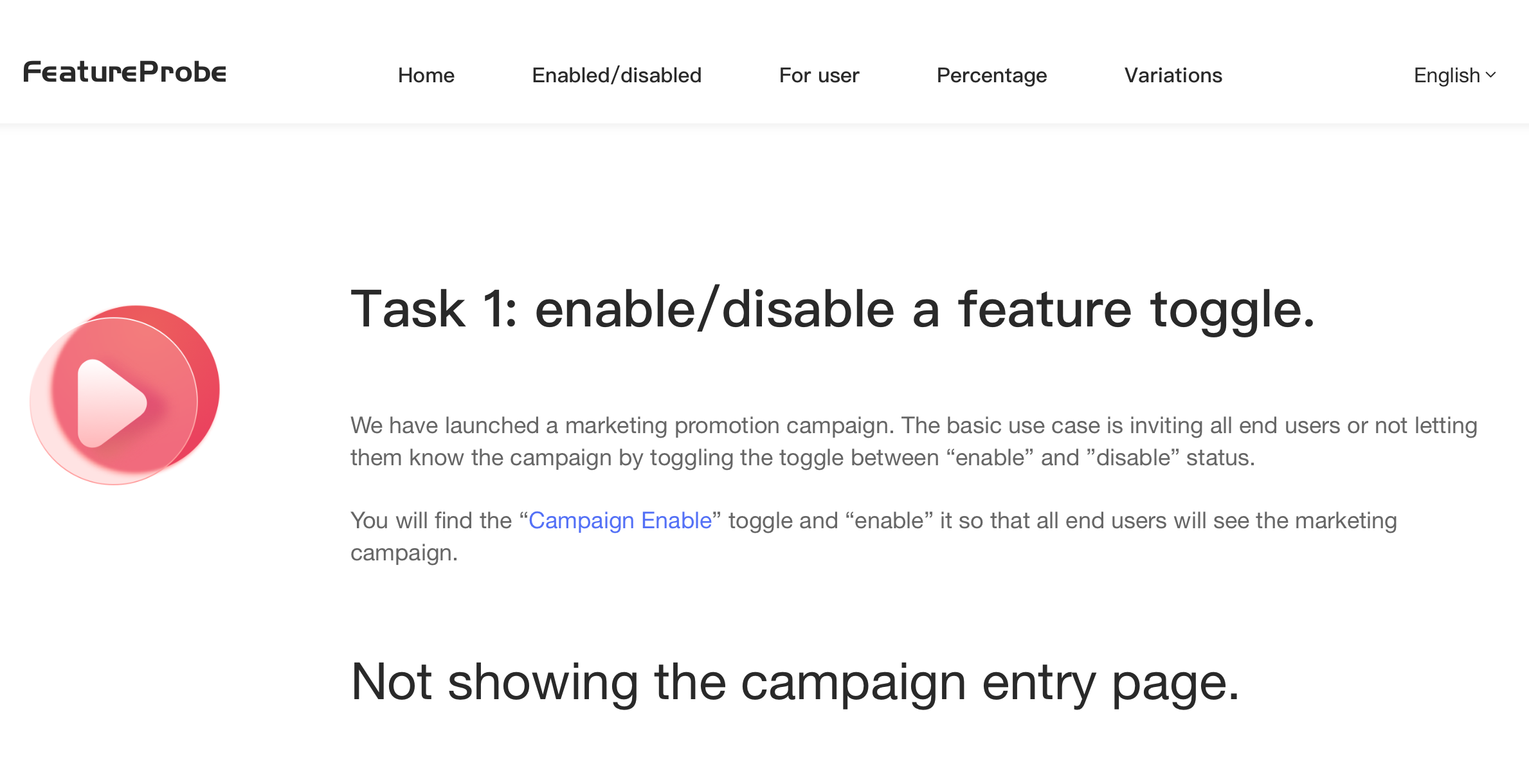Click the word "toggle" in the main heading

1232,310
